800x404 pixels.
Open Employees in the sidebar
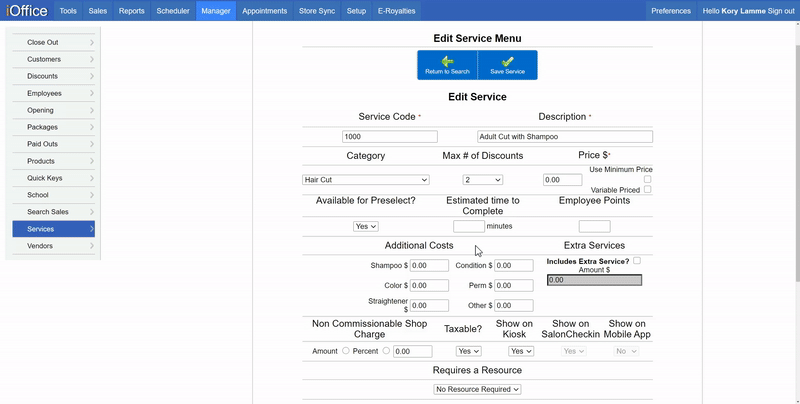54,93
